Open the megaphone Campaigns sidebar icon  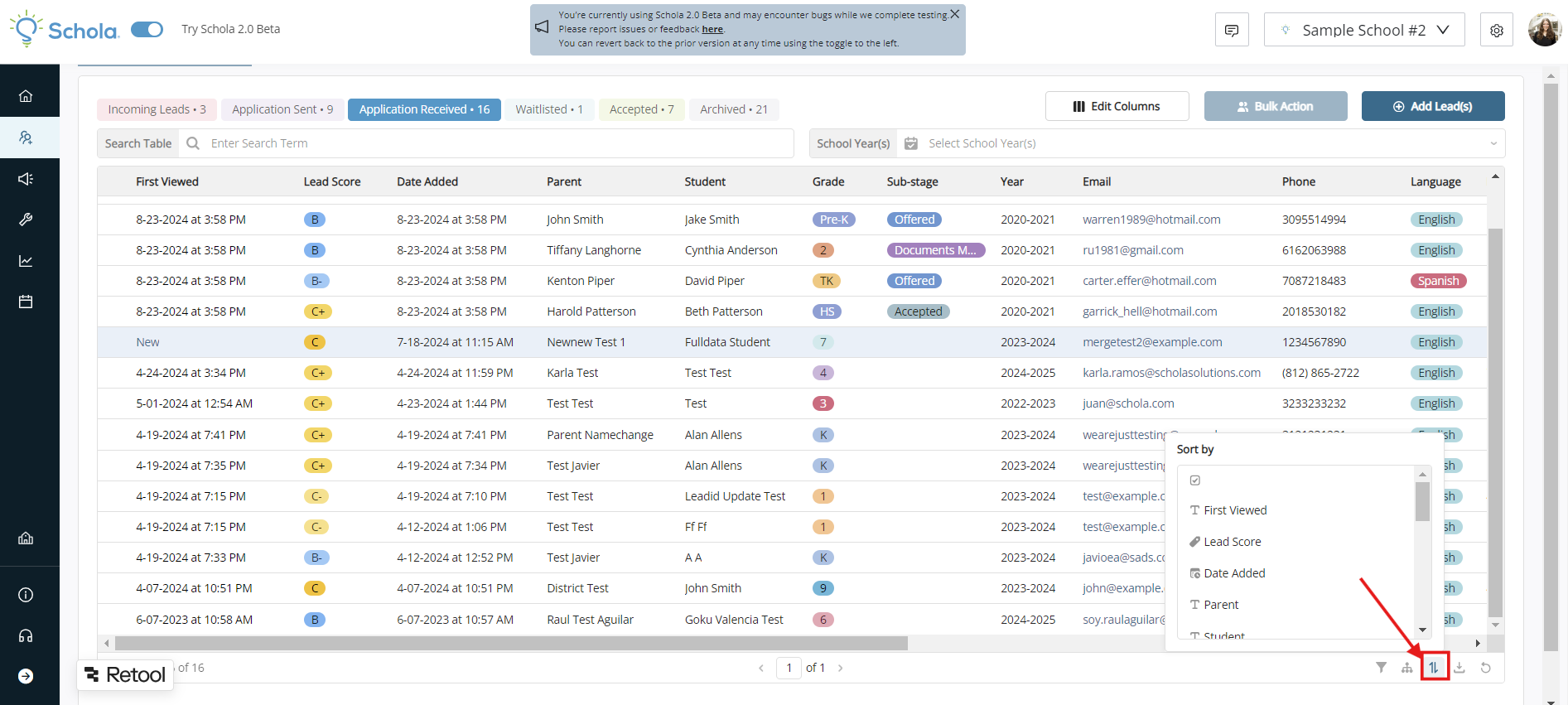coord(26,179)
